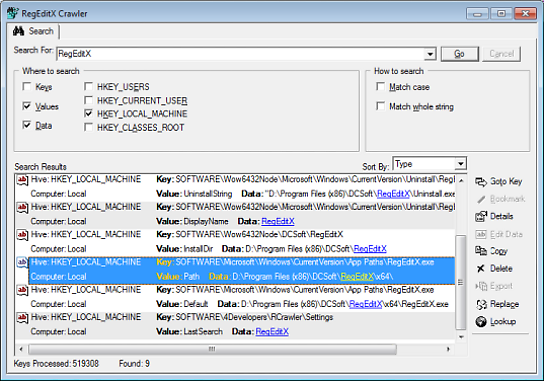Click the Delete label
Viewport: 544px width, 381px height.
[x=501, y=269]
